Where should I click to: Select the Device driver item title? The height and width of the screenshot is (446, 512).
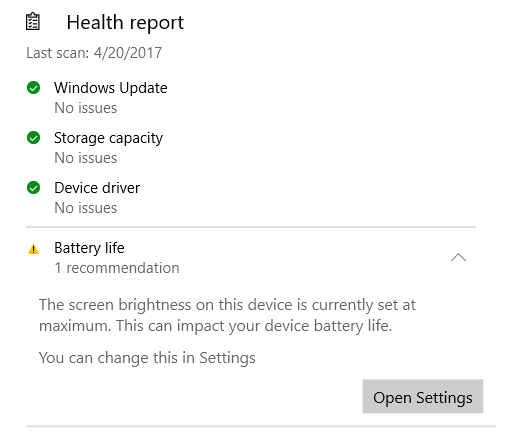pos(97,188)
